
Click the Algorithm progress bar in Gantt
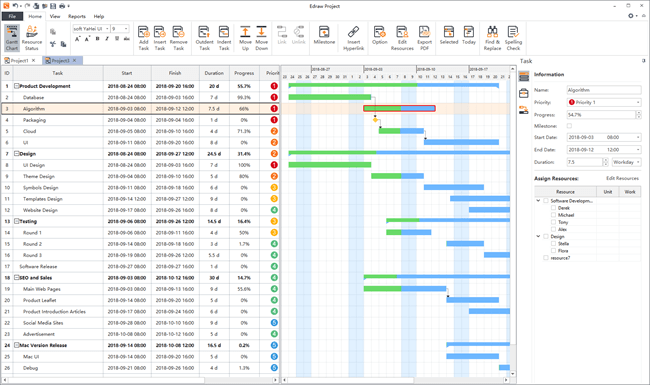click(x=399, y=109)
